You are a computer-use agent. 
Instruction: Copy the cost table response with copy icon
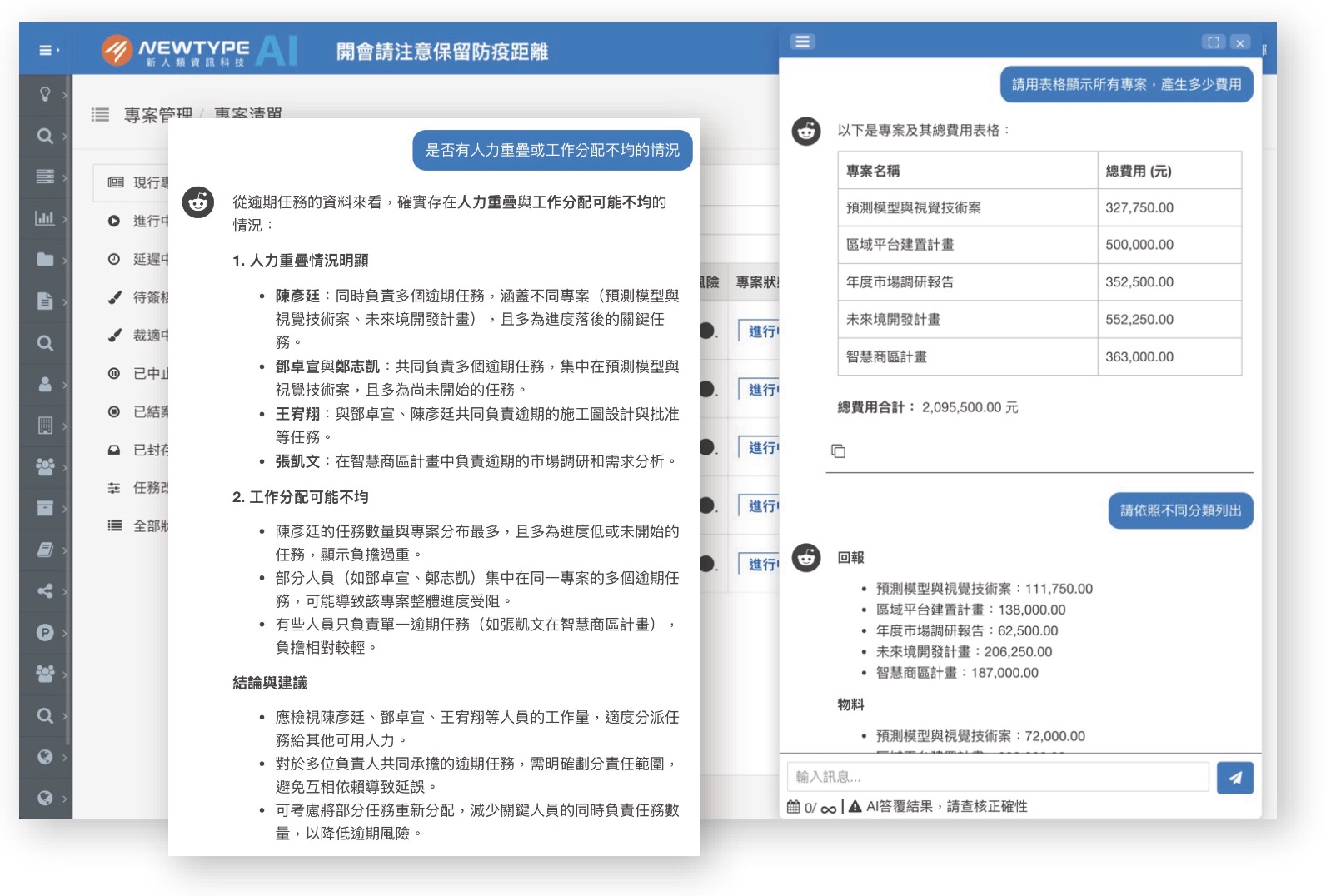tap(838, 450)
